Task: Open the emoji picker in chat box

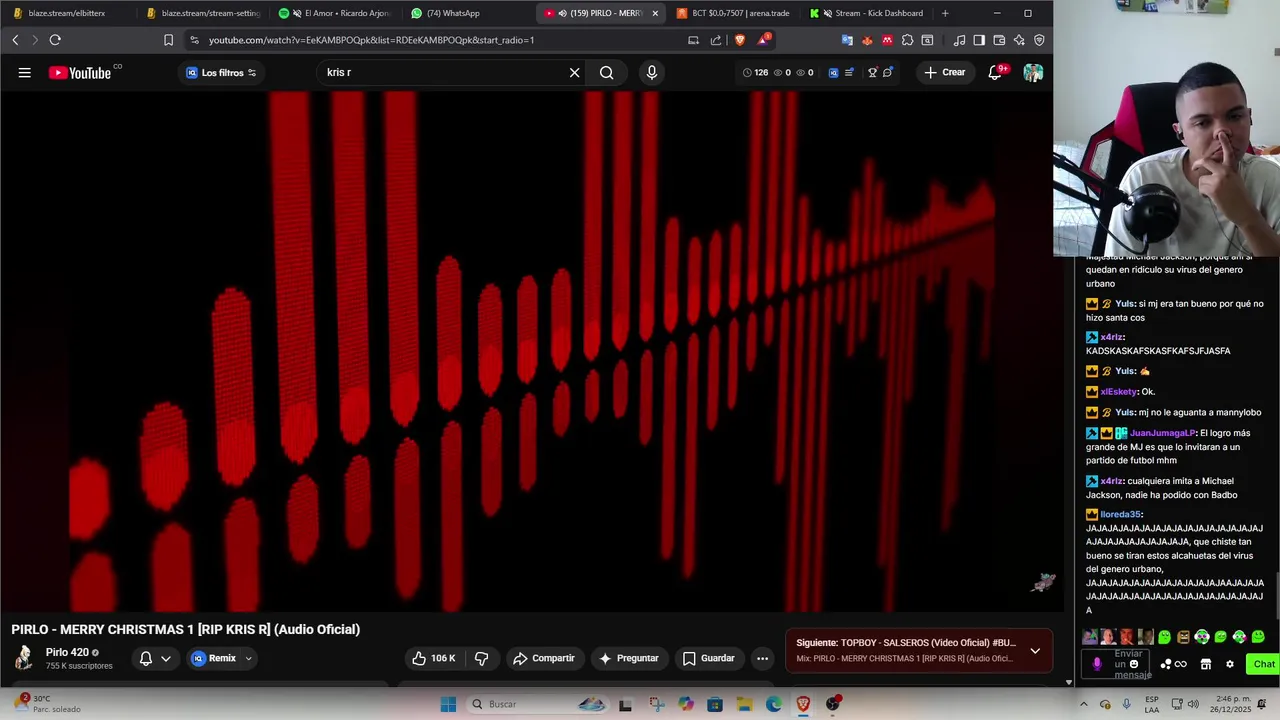Action: click(x=1133, y=664)
